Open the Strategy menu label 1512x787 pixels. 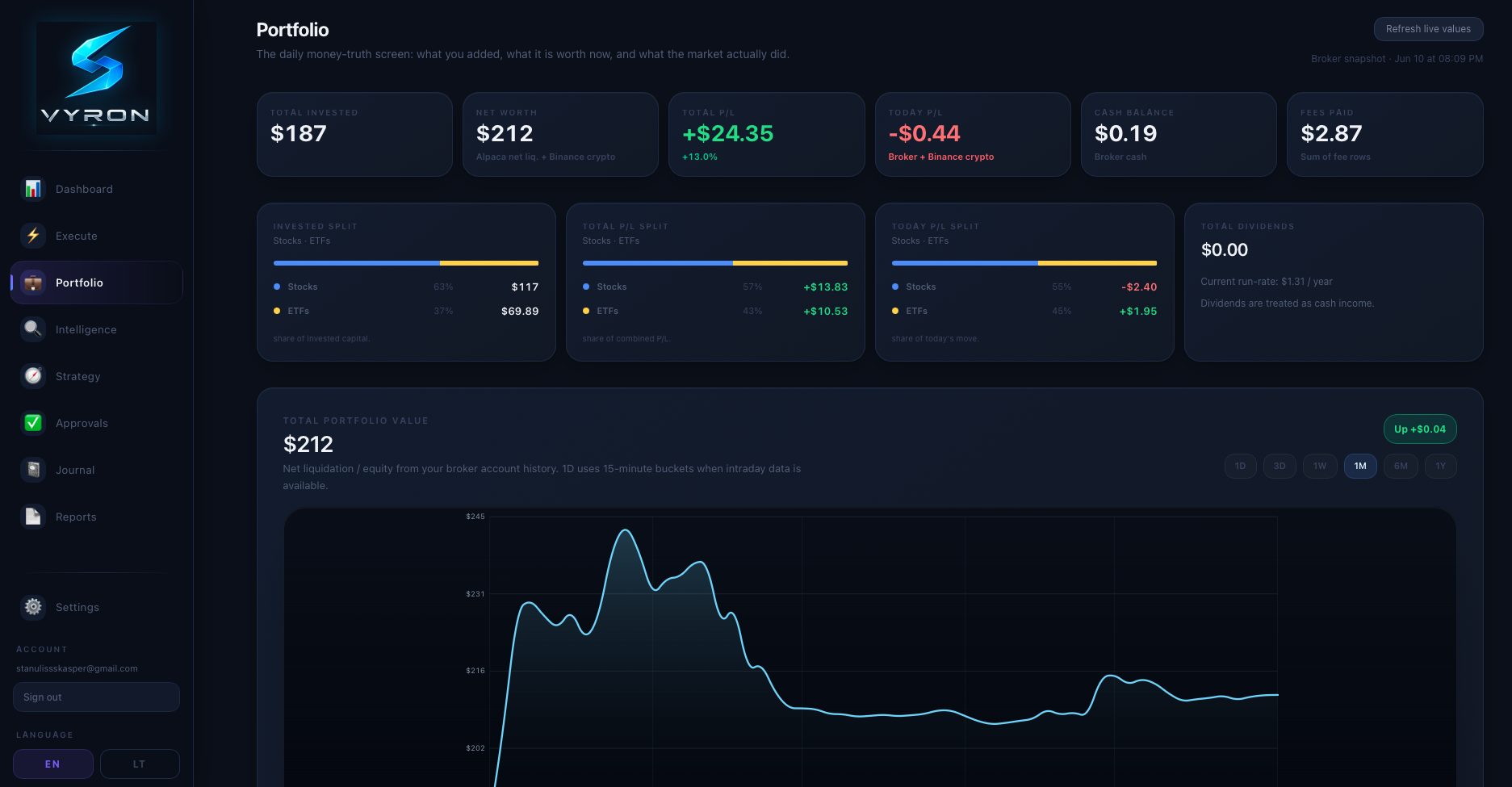pos(78,376)
